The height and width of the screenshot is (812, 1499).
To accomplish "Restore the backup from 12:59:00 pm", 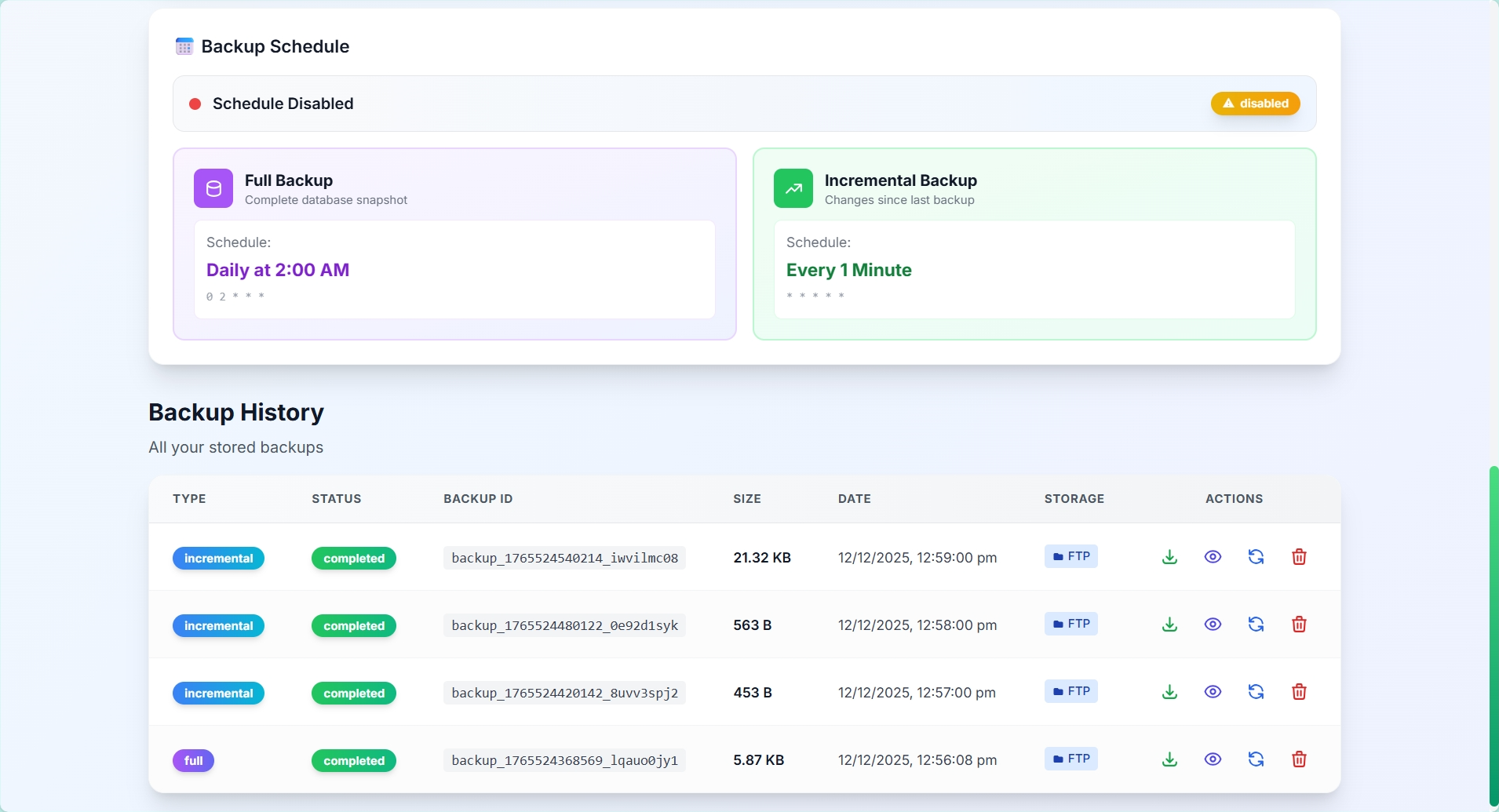I will click(1255, 557).
